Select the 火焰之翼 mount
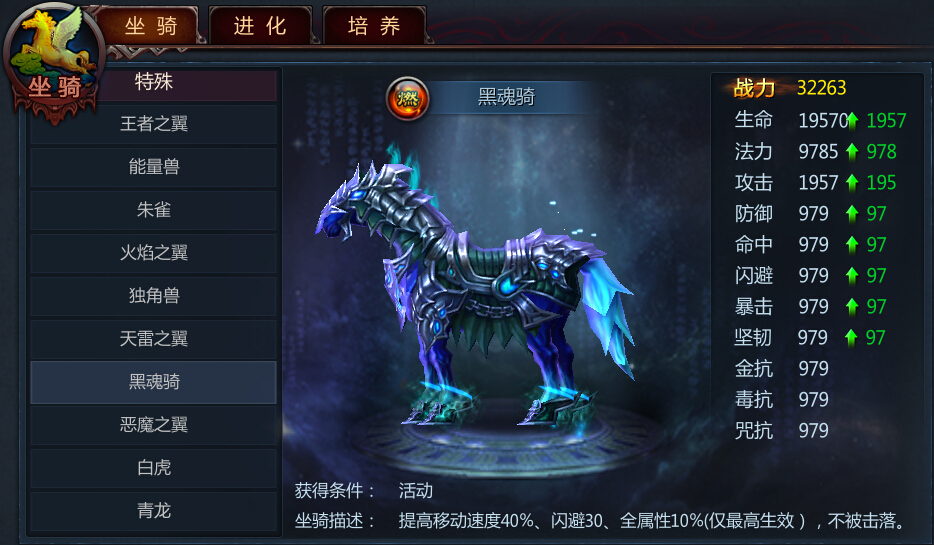934x545 pixels. click(x=154, y=253)
